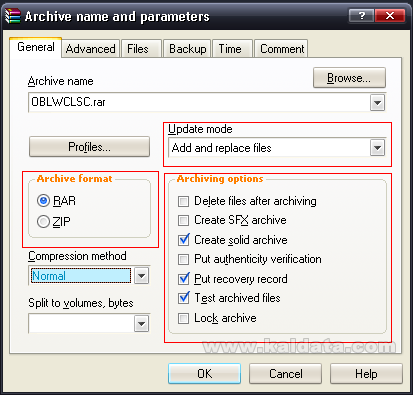Select the RAR archive format radio button
Image resolution: width=413 pixels, height=395 pixels.
point(43,201)
